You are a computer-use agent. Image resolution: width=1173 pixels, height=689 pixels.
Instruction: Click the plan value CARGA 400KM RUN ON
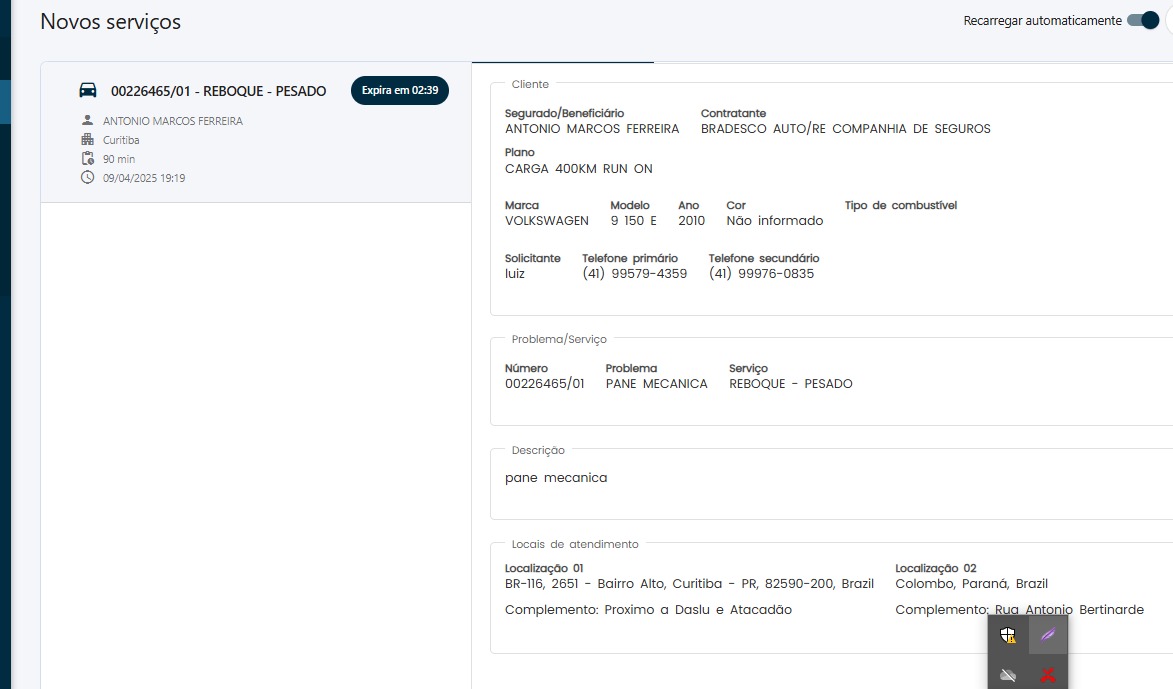(578, 169)
